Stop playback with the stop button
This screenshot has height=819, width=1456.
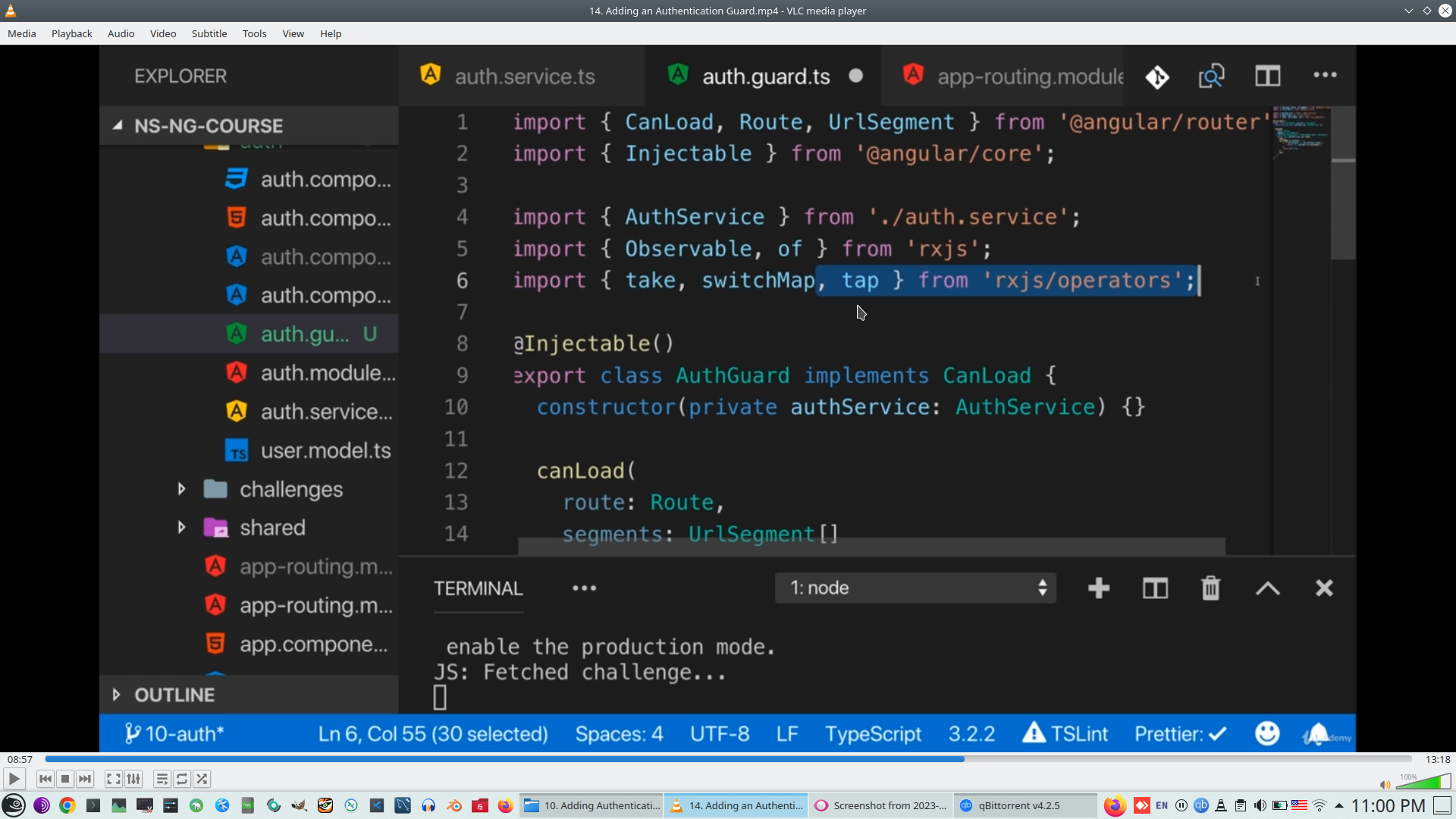pyautogui.click(x=65, y=779)
